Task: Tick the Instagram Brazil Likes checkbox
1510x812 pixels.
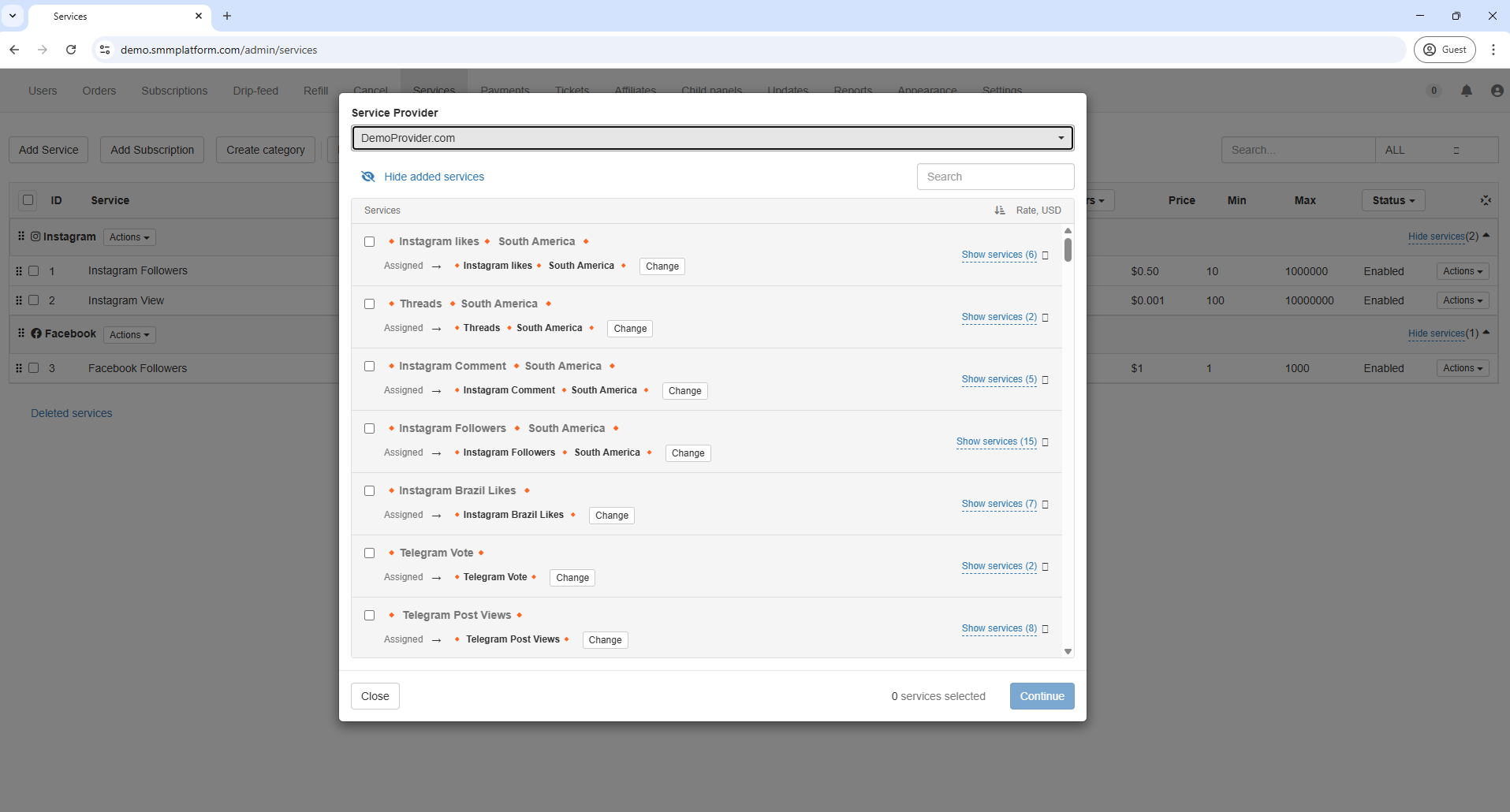Action: (x=369, y=491)
